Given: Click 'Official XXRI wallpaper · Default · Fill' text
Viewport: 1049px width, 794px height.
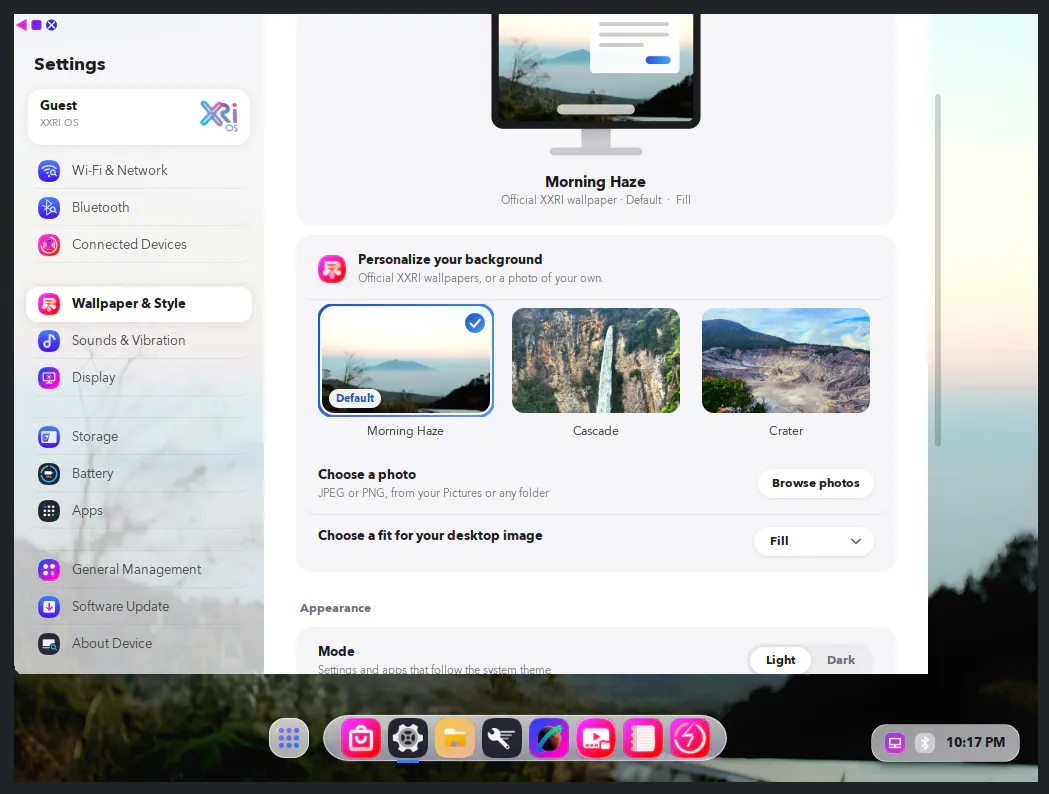Looking at the screenshot, I should pyautogui.click(x=595, y=200).
